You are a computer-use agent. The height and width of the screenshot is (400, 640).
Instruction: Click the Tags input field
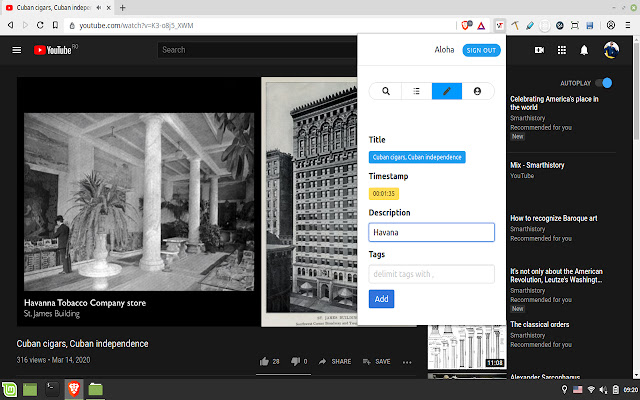pyautogui.click(x=431, y=274)
